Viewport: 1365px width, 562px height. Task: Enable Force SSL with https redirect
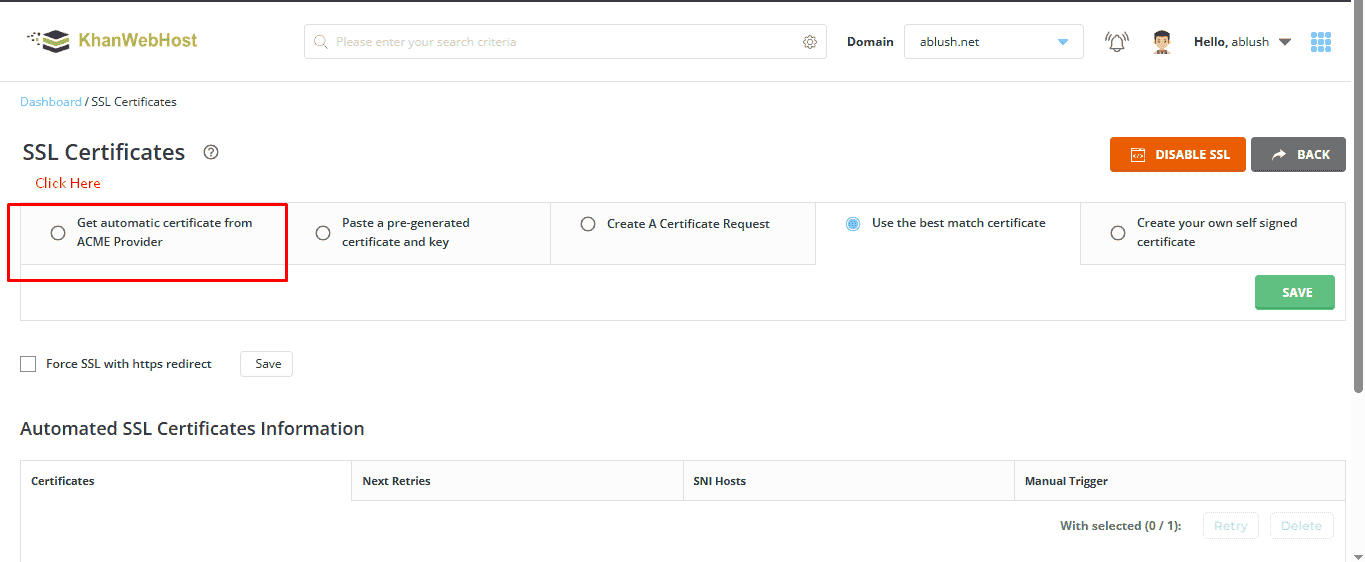[28, 364]
